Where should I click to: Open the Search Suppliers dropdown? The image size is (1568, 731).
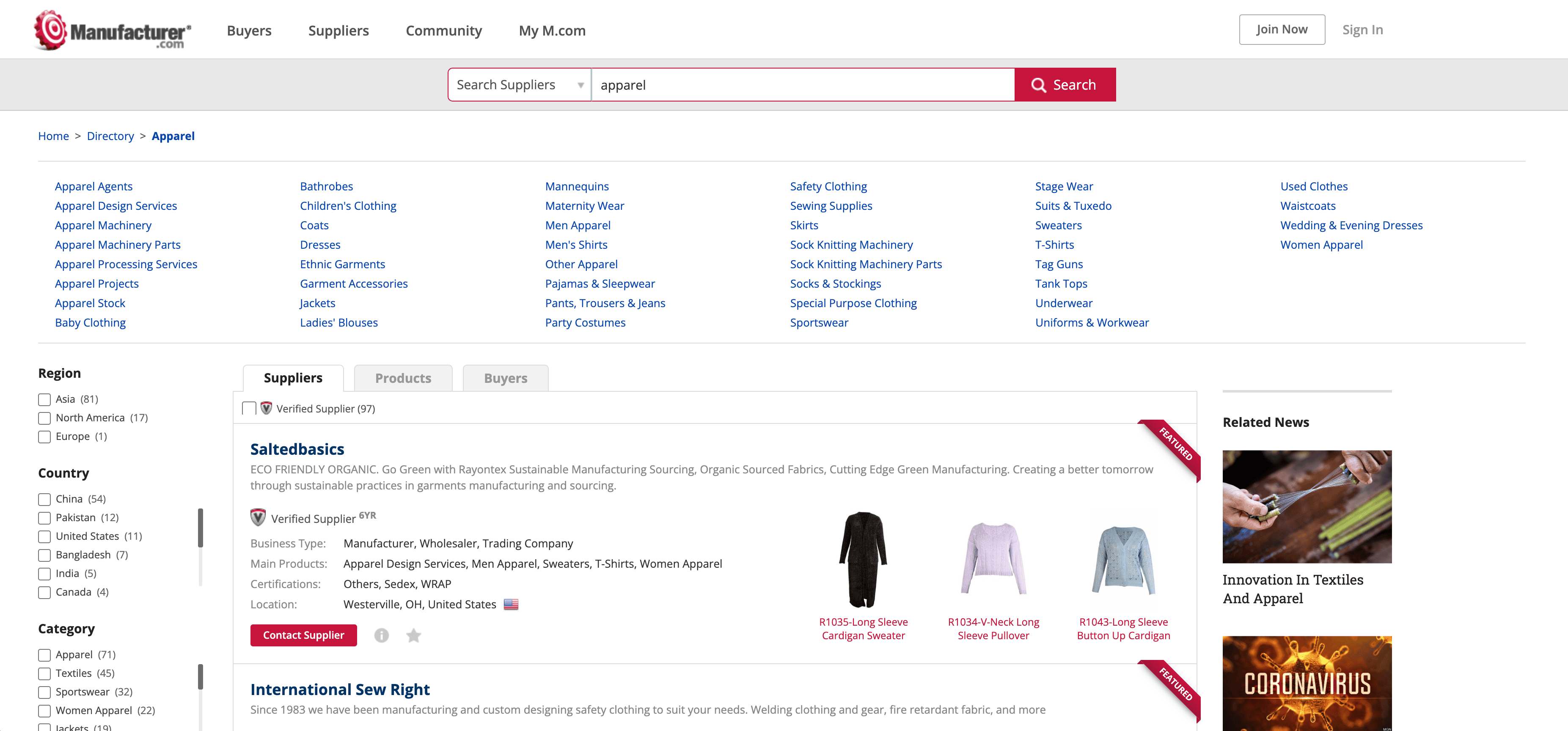pos(519,85)
